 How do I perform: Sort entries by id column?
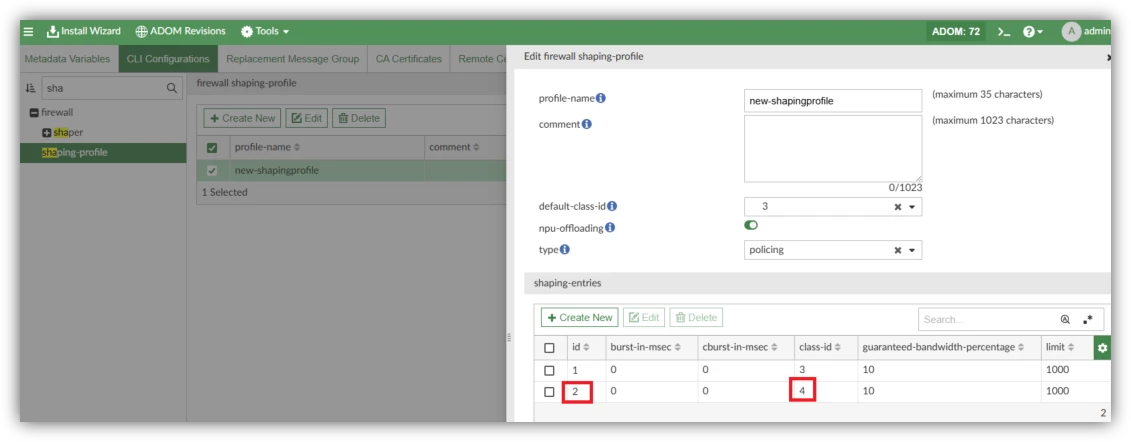tap(581, 348)
